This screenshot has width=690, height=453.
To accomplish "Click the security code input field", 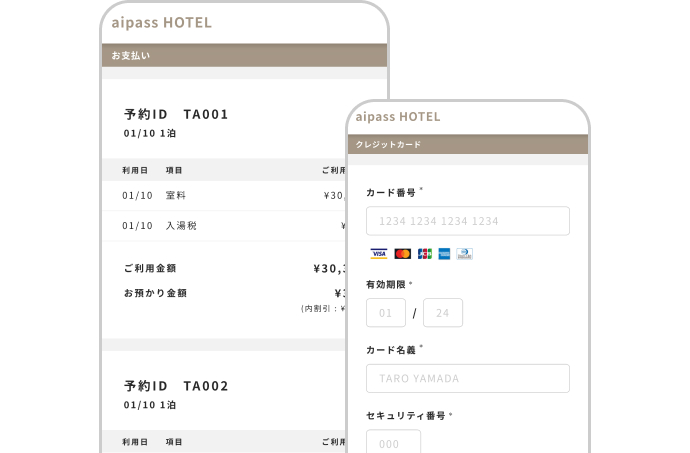I will coord(393,443).
